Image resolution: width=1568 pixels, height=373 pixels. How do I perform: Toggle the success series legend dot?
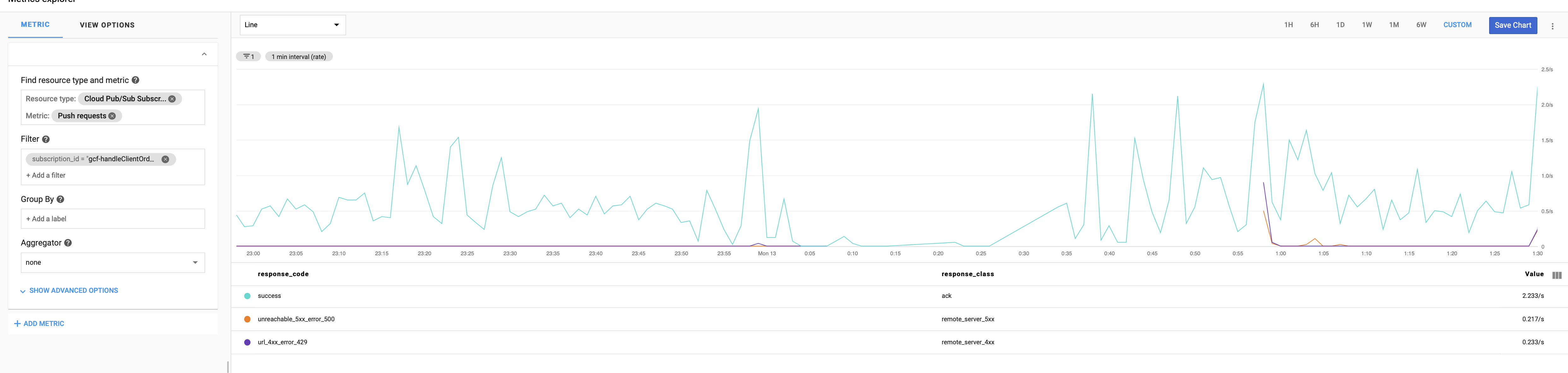click(x=246, y=296)
